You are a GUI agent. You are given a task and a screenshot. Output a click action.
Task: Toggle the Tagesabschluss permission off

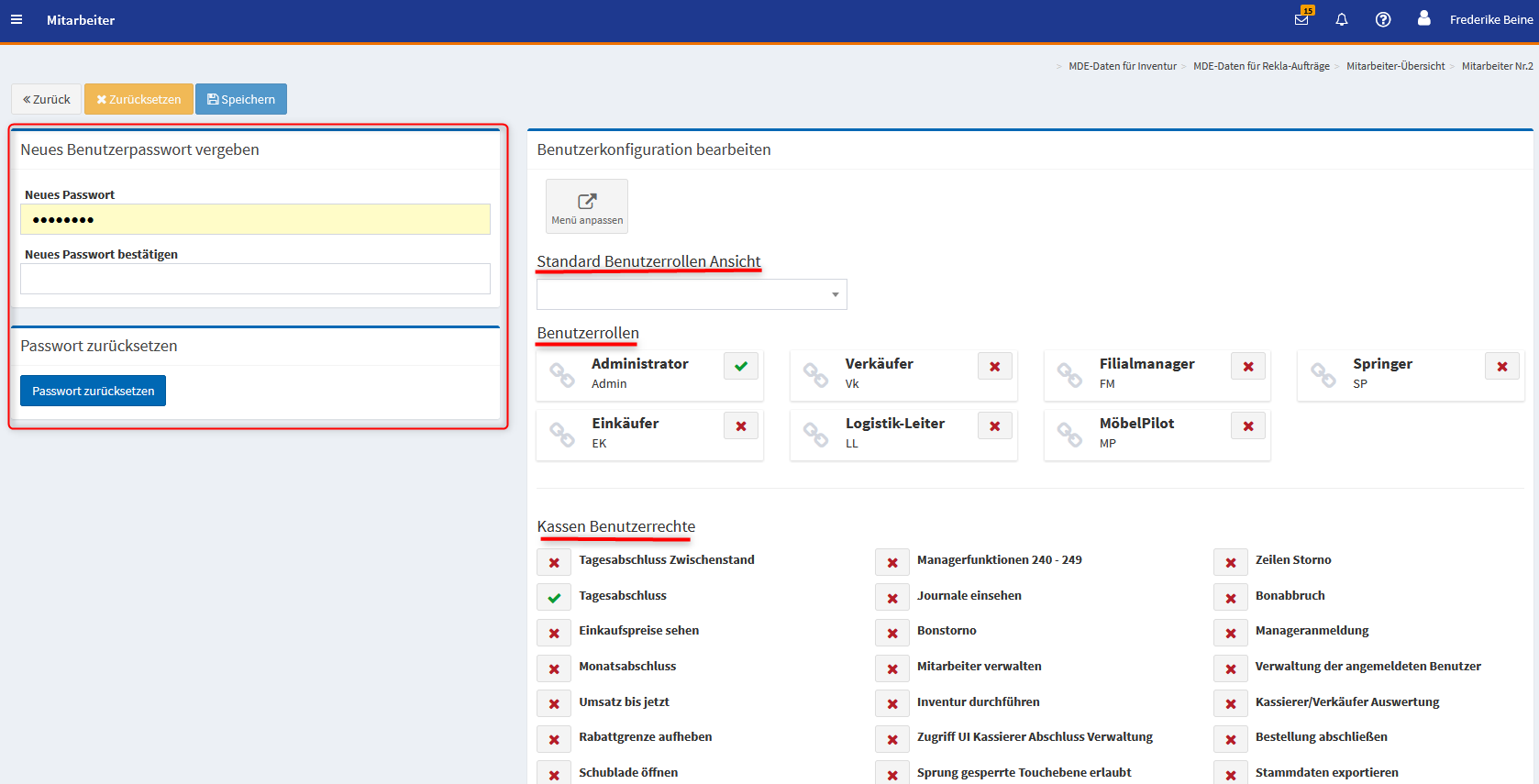pyautogui.click(x=554, y=598)
